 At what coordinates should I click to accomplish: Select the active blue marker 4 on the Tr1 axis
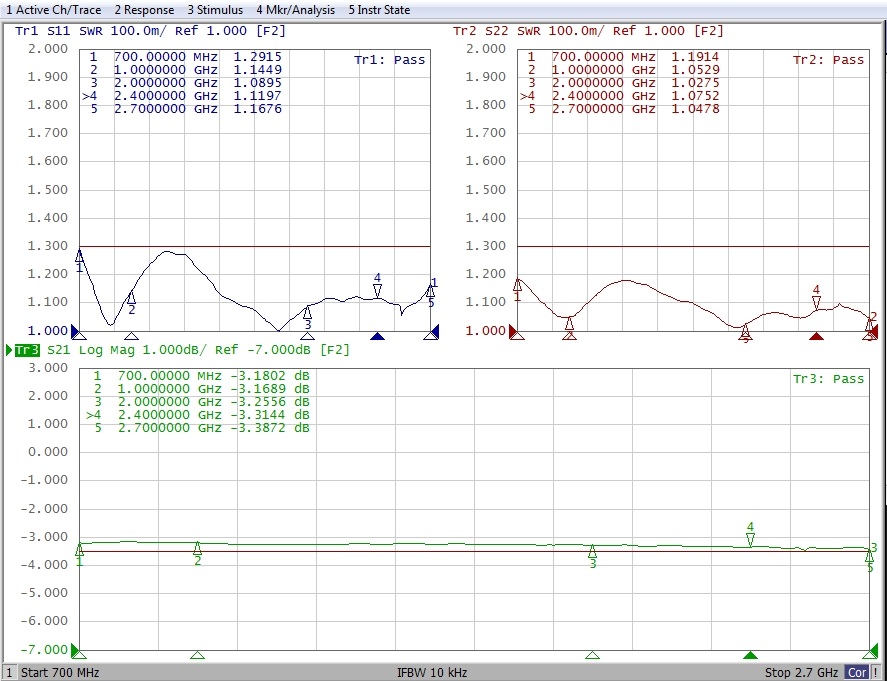377,337
